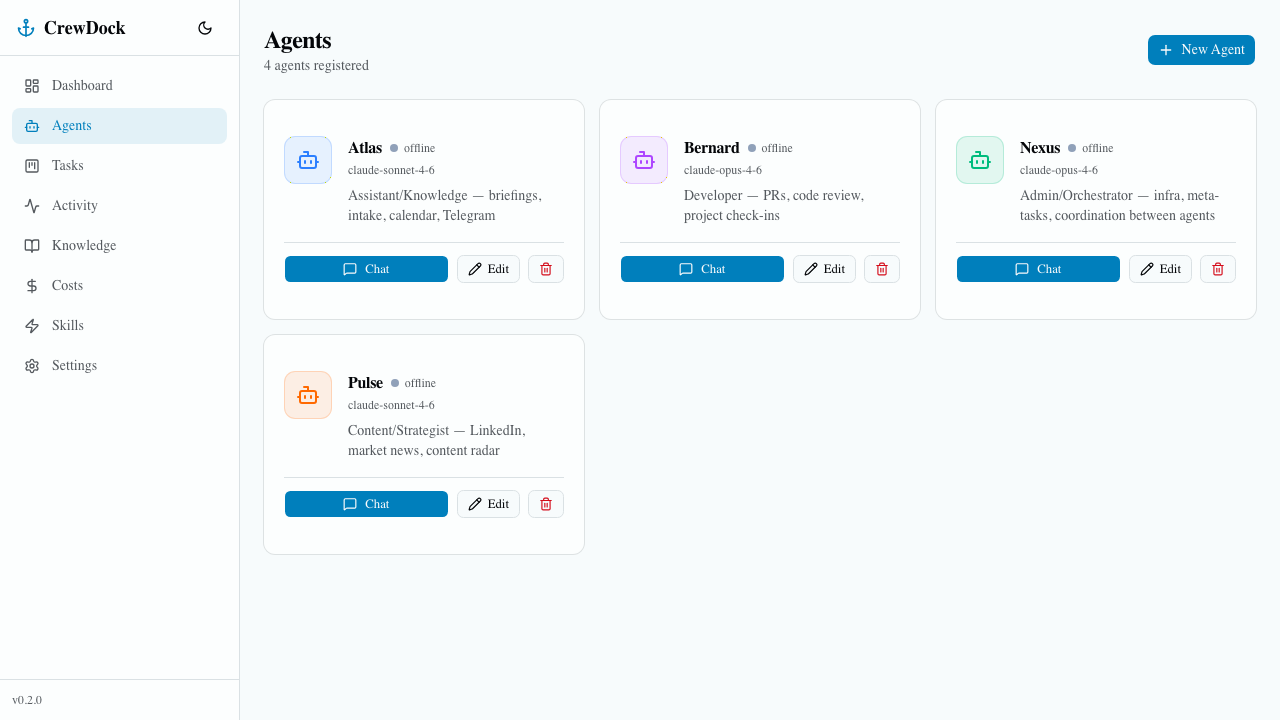1280x720 pixels.
Task: Chat with Atlas agent
Action: coord(366,269)
